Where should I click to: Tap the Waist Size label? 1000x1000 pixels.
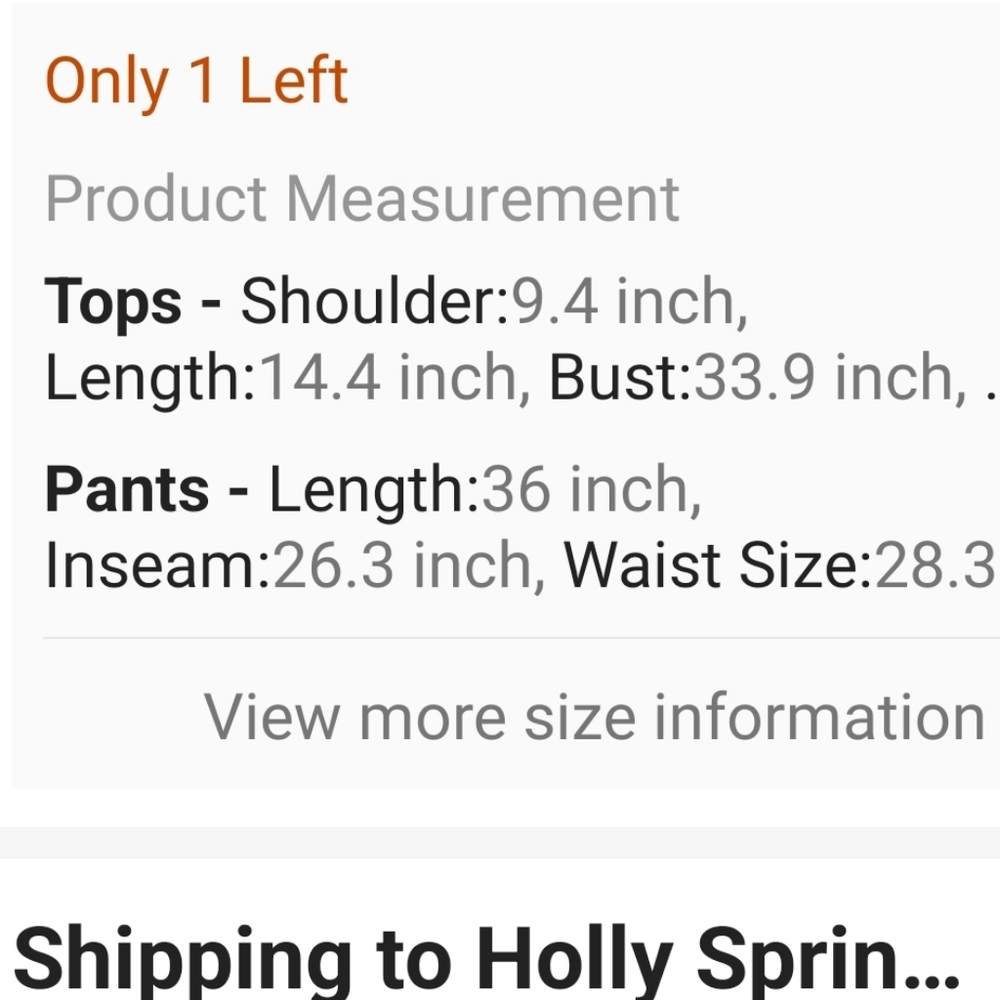coord(716,566)
